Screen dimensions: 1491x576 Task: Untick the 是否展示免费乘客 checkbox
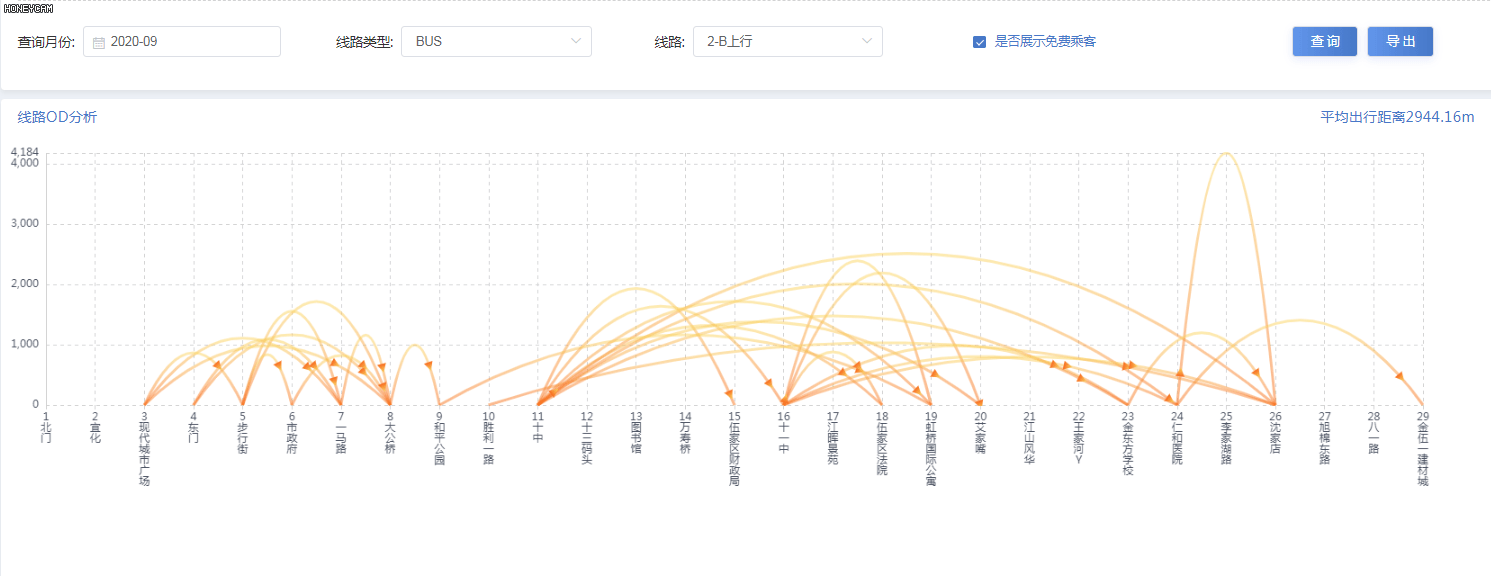coord(980,42)
